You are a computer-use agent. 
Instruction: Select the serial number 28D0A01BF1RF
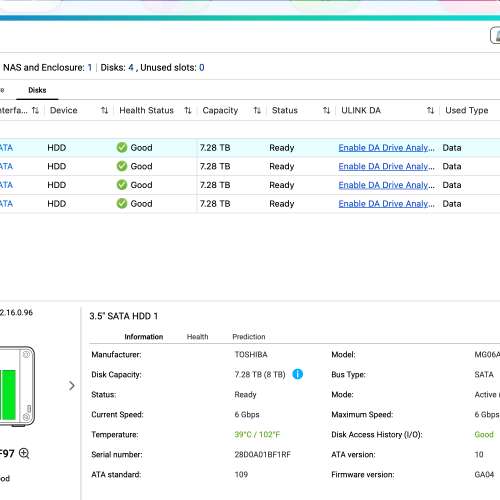point(263,454)
